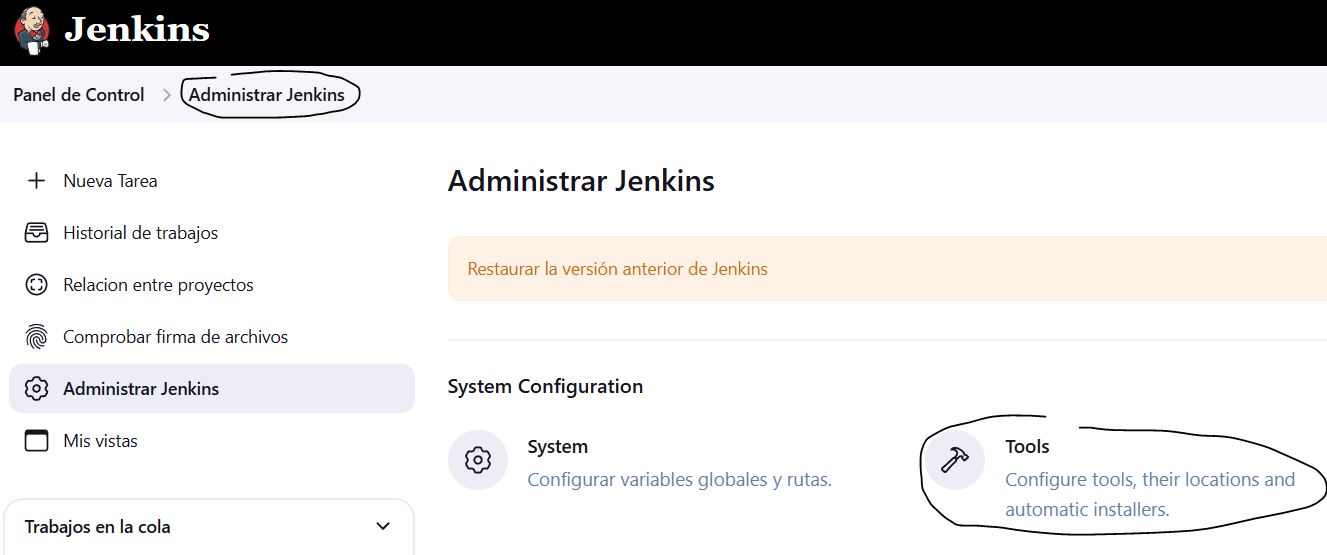Click the breadcrumb chevron after Panel de Control

click(167, 95)
